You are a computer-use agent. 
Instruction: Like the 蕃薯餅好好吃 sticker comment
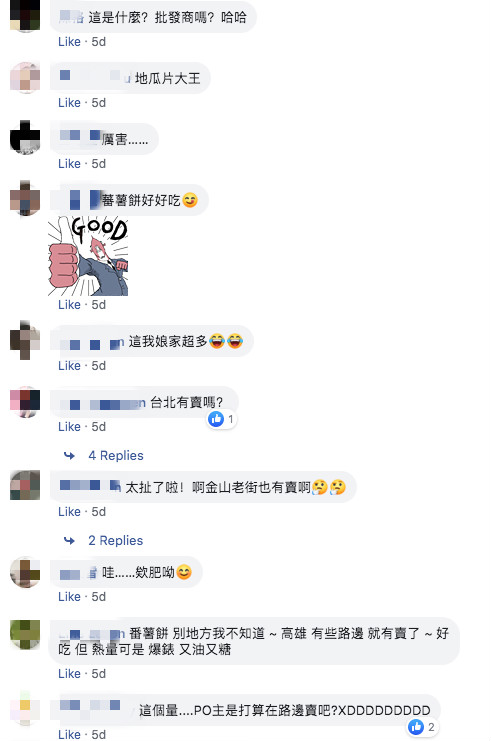click(x=69, y=305)
